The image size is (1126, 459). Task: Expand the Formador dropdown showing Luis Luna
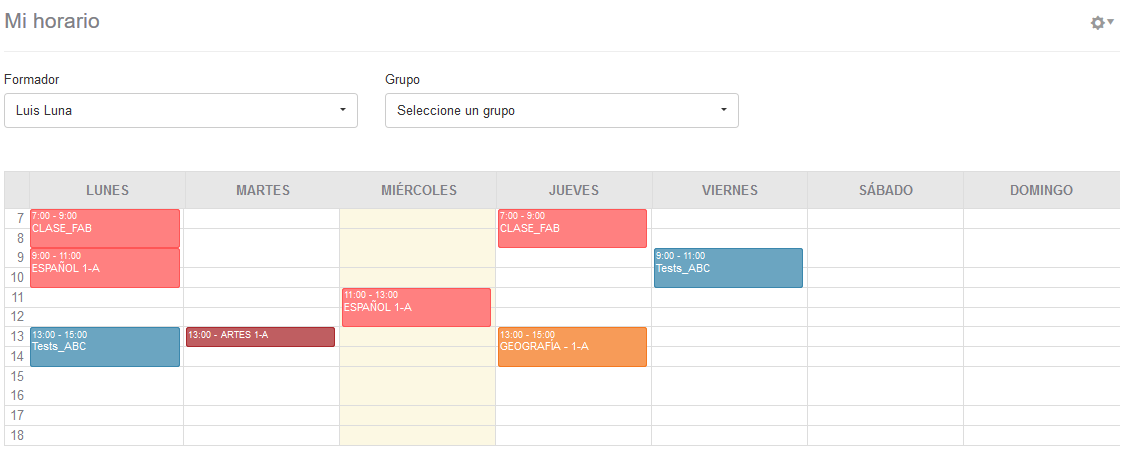180,110
